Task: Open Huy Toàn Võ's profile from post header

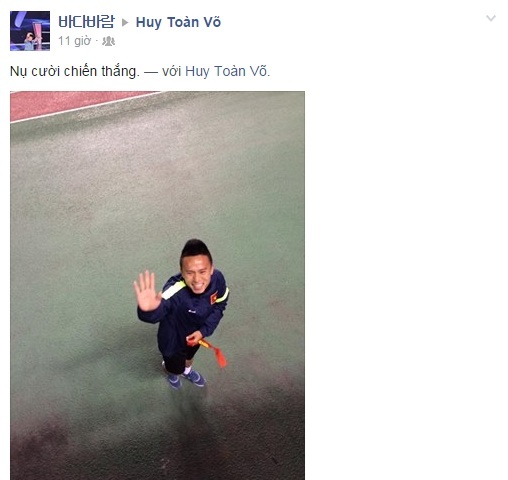Action: coord(178,22)
